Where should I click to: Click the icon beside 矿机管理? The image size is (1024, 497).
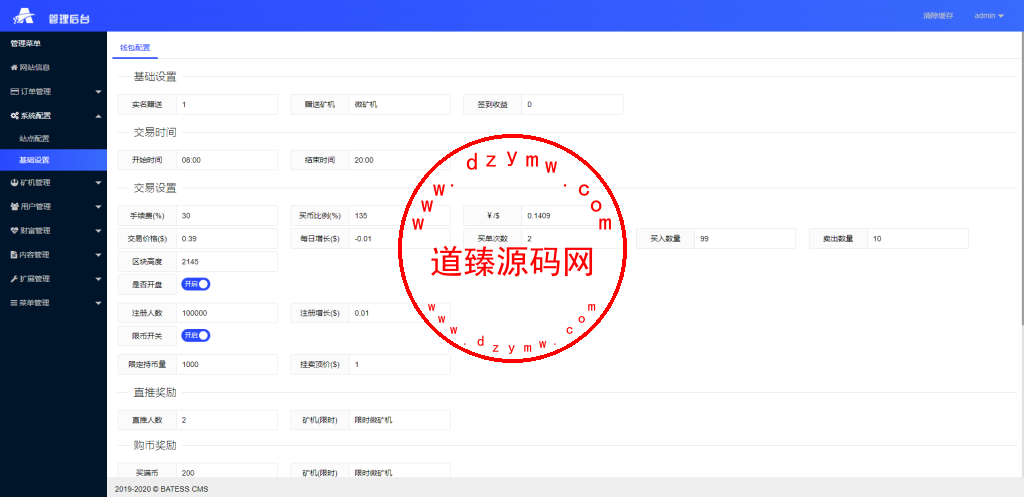[x=14, y=183]
